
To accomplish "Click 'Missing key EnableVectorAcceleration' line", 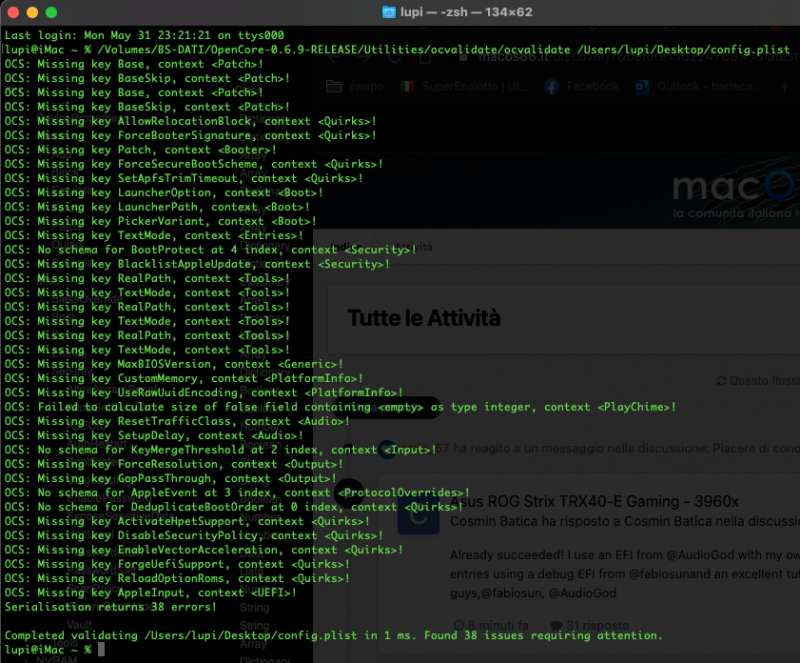I will (204, 550).
